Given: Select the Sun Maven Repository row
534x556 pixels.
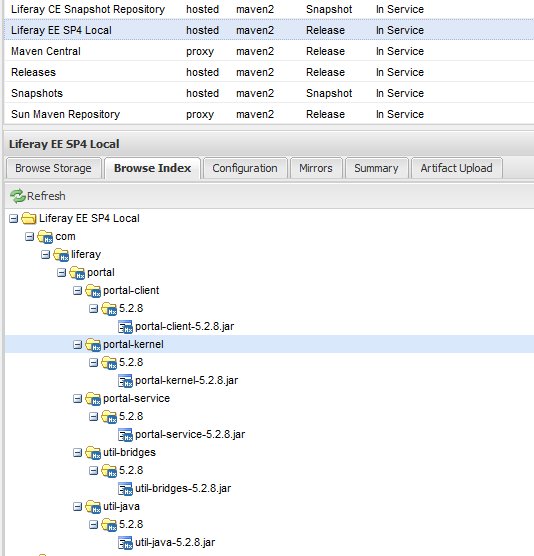Looking at the screenshot, I should point(269,114).
